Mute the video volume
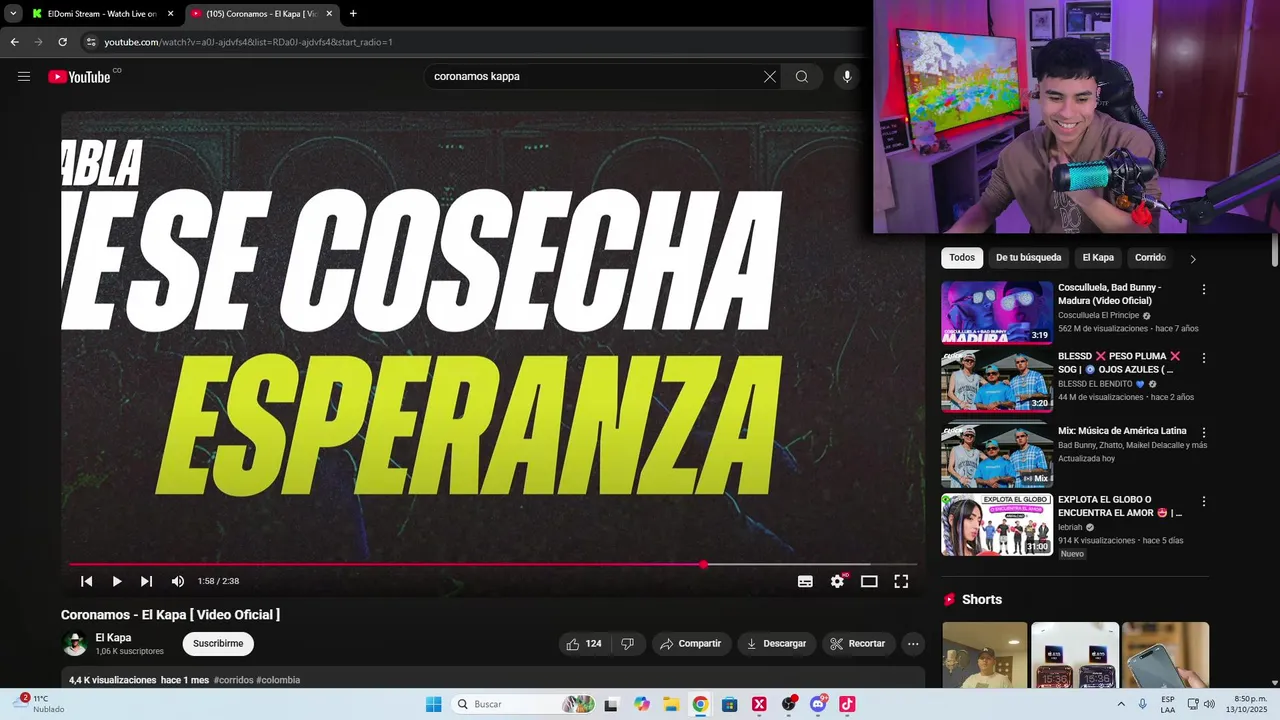The image size is (1280, 720). coord(177,581)
